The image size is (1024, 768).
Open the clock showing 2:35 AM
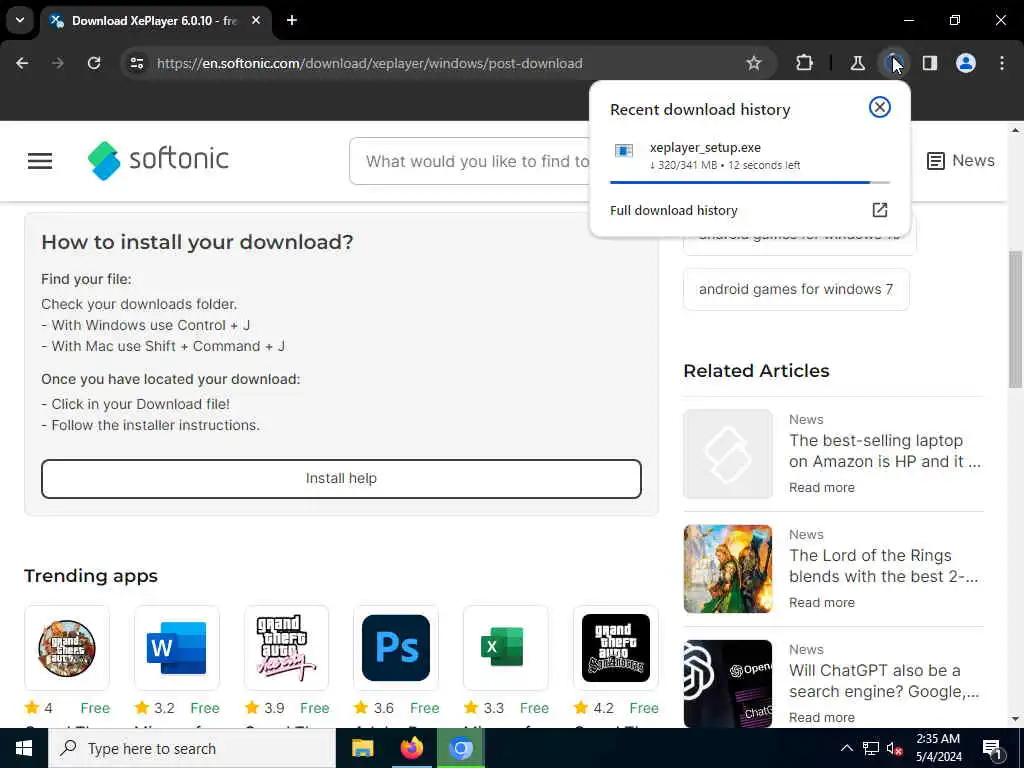coord(938,748)
